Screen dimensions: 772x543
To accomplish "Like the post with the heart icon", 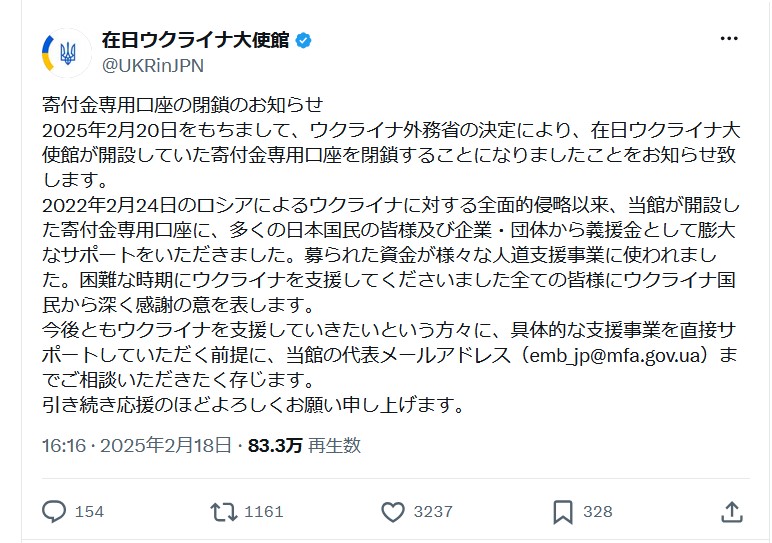I will (393, 512).
